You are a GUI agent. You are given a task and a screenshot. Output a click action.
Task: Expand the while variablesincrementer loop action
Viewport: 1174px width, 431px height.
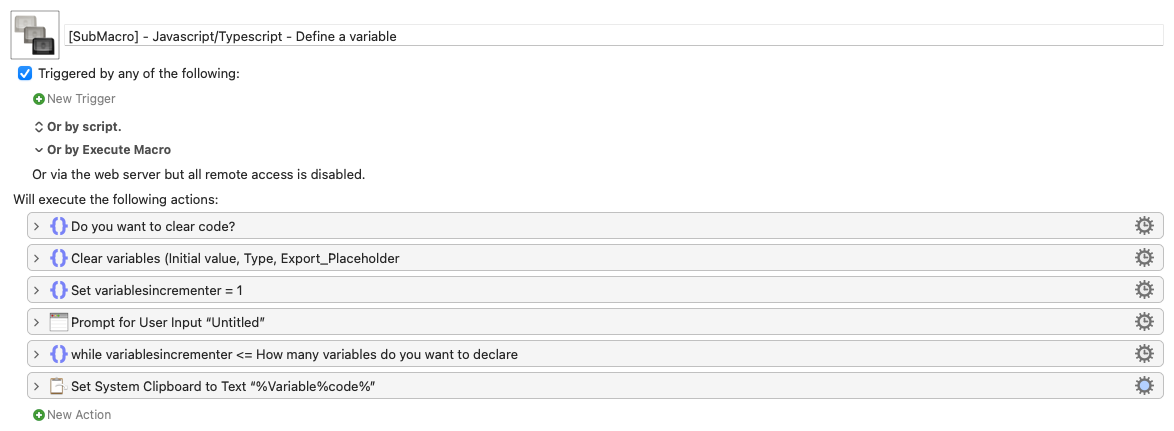click(37, 354)
